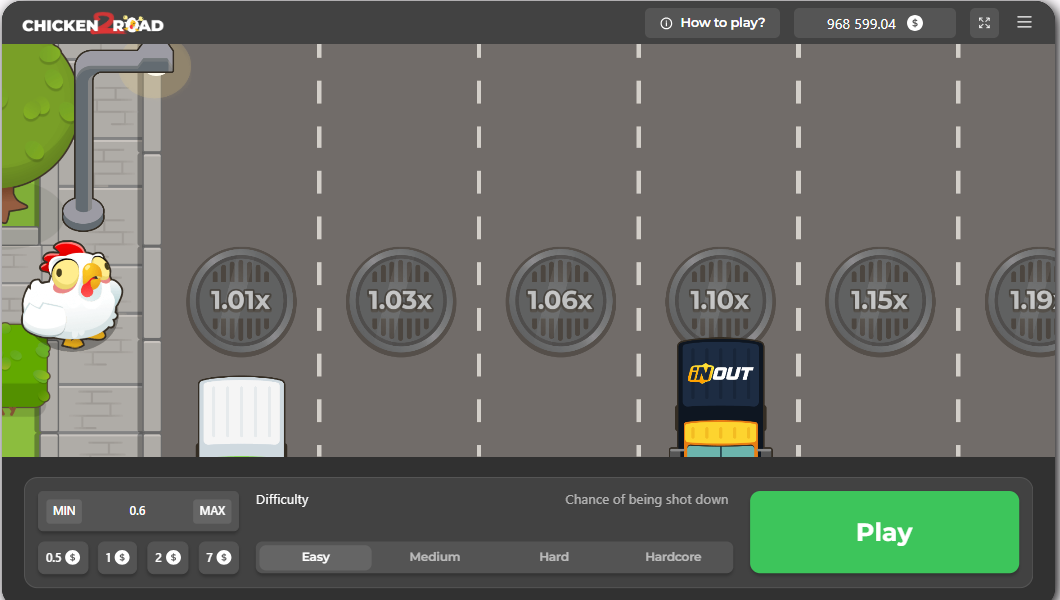This screenshot has width=1060, height=600.
Task: Choose the 0.5 dollar quick bet
Action: (x=63, y=557)
